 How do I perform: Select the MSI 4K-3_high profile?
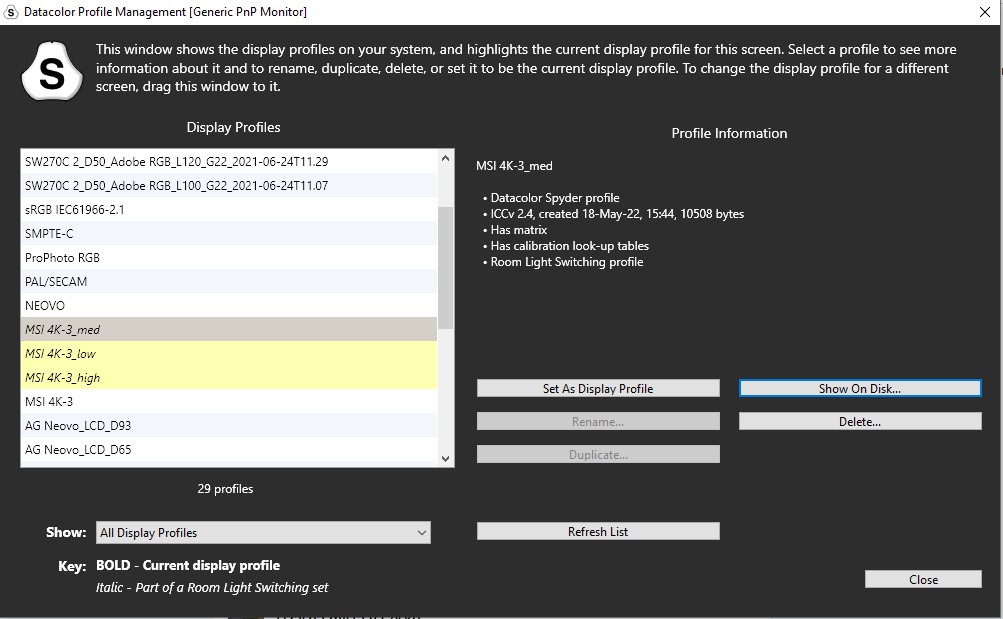click(x=229, y=377)
